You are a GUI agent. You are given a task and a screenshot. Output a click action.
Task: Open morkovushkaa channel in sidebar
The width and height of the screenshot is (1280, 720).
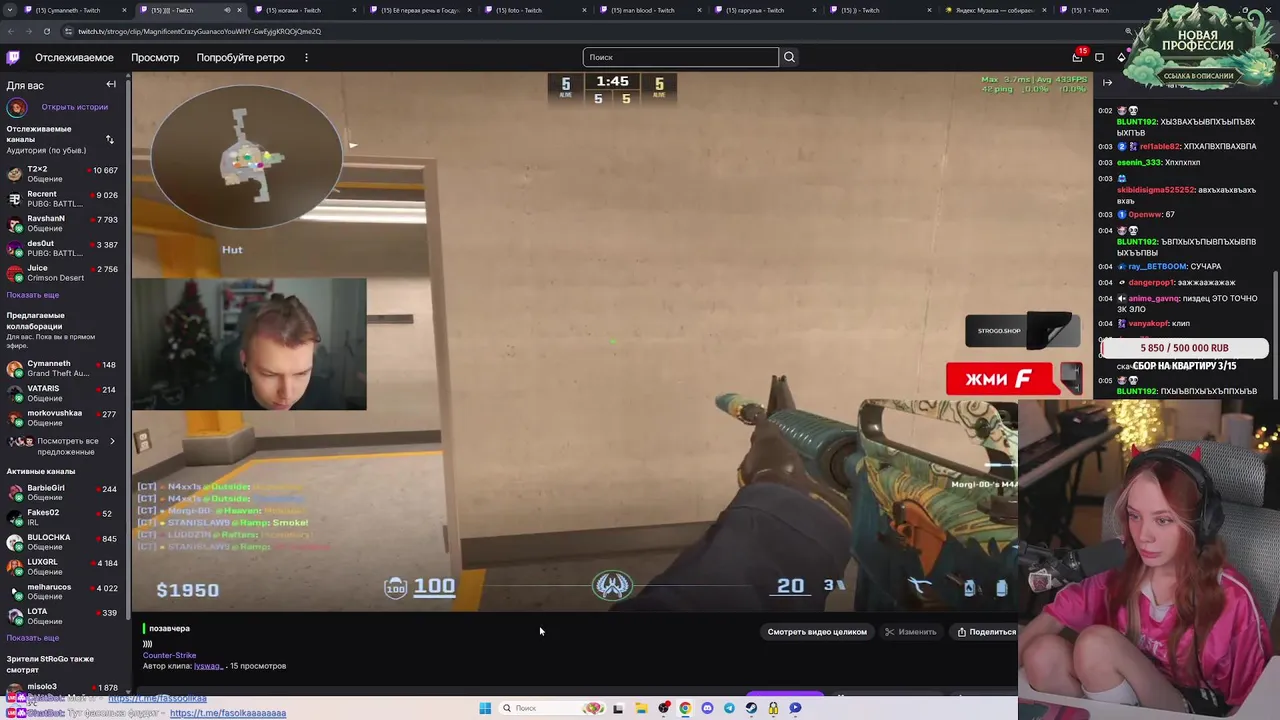tap(63, 417)
